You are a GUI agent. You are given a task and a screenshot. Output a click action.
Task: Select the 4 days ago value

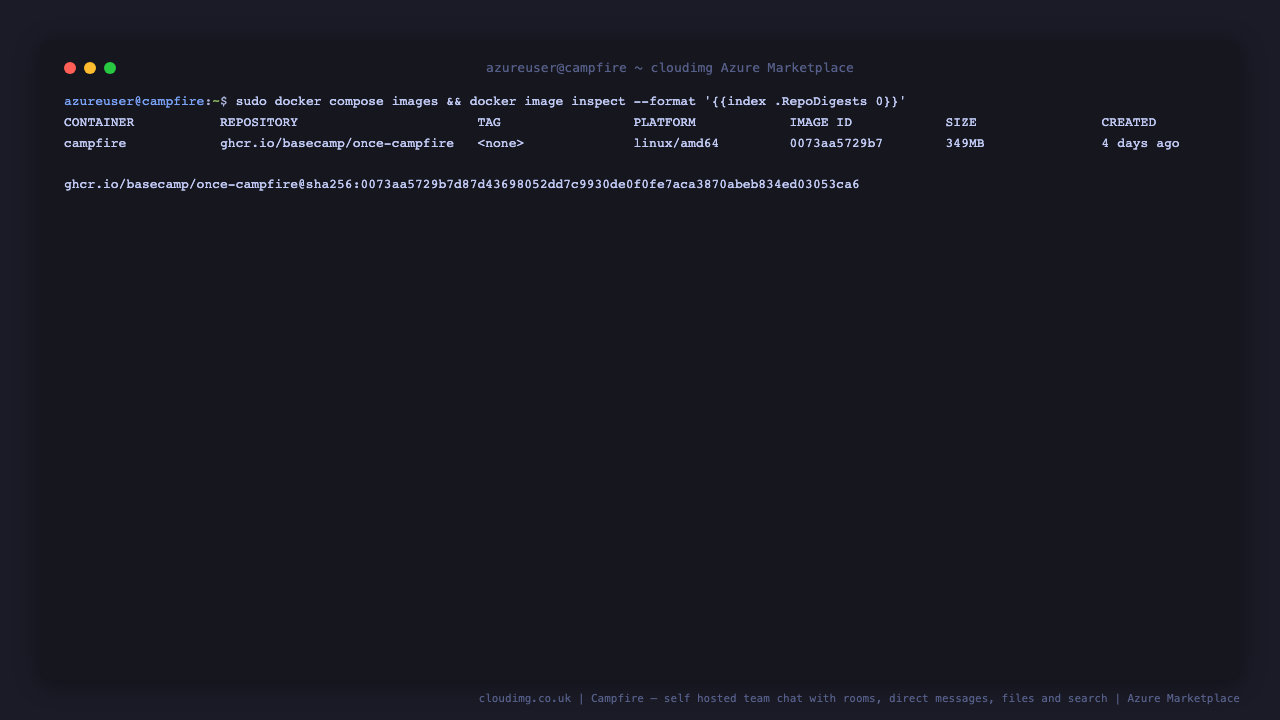coord(1141,143)
